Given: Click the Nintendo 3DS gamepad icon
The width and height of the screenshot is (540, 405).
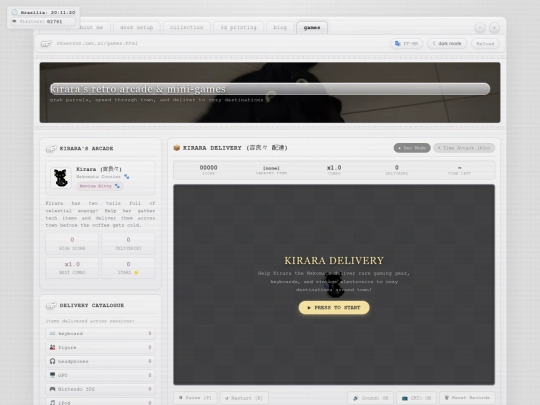Looking at the screenshot, I should (x=52, y=389).
